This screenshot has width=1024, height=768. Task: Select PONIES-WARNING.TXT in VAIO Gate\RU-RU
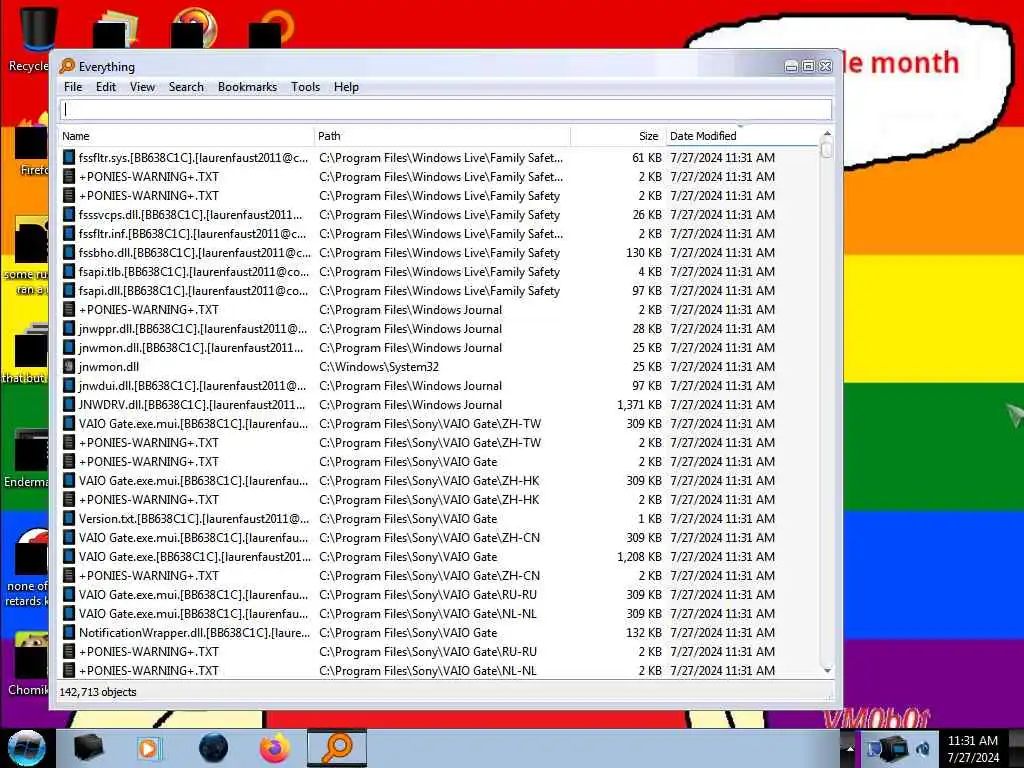click(440, 651)
